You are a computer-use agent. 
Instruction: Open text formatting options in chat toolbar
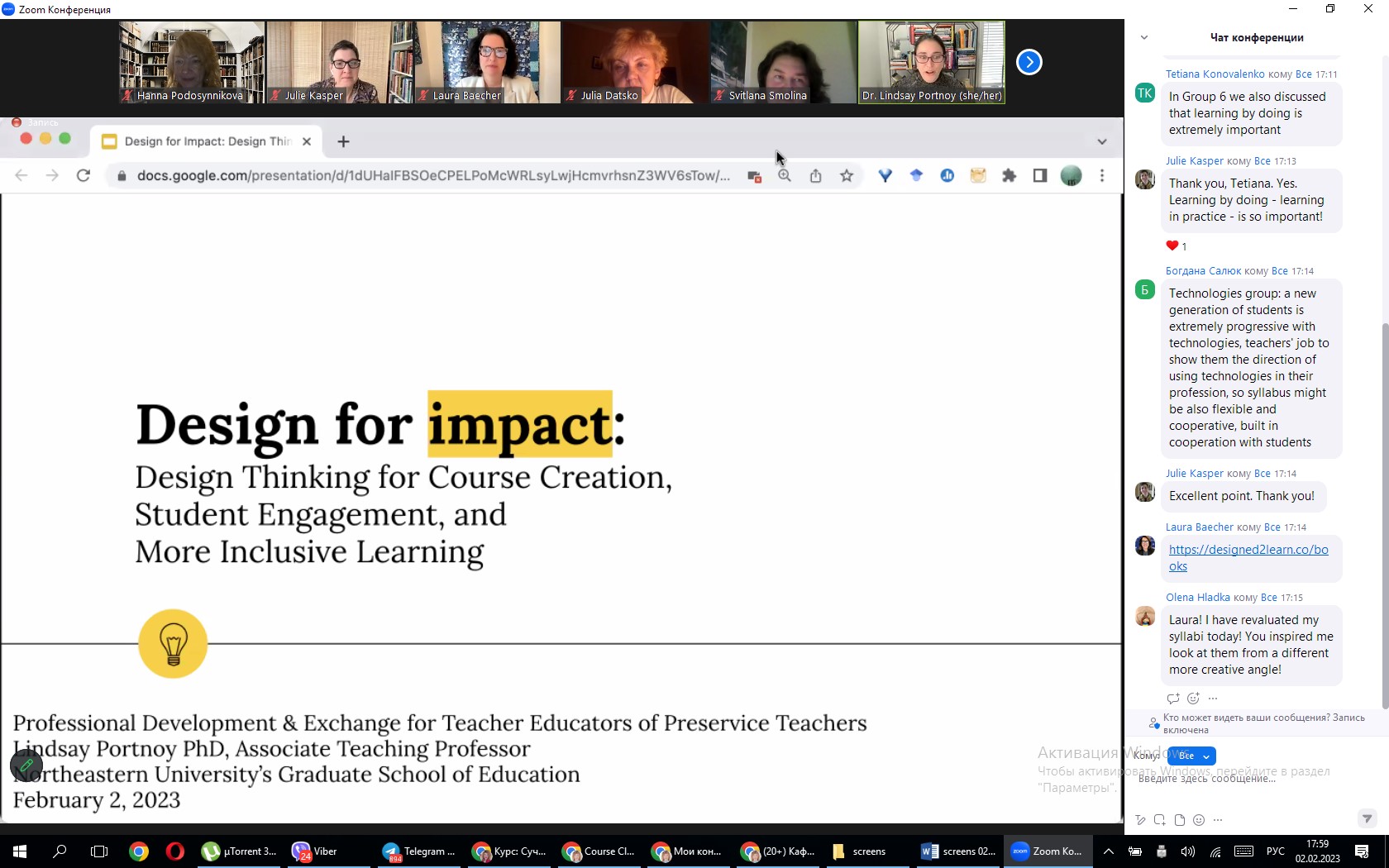(x=1140, y=820)
